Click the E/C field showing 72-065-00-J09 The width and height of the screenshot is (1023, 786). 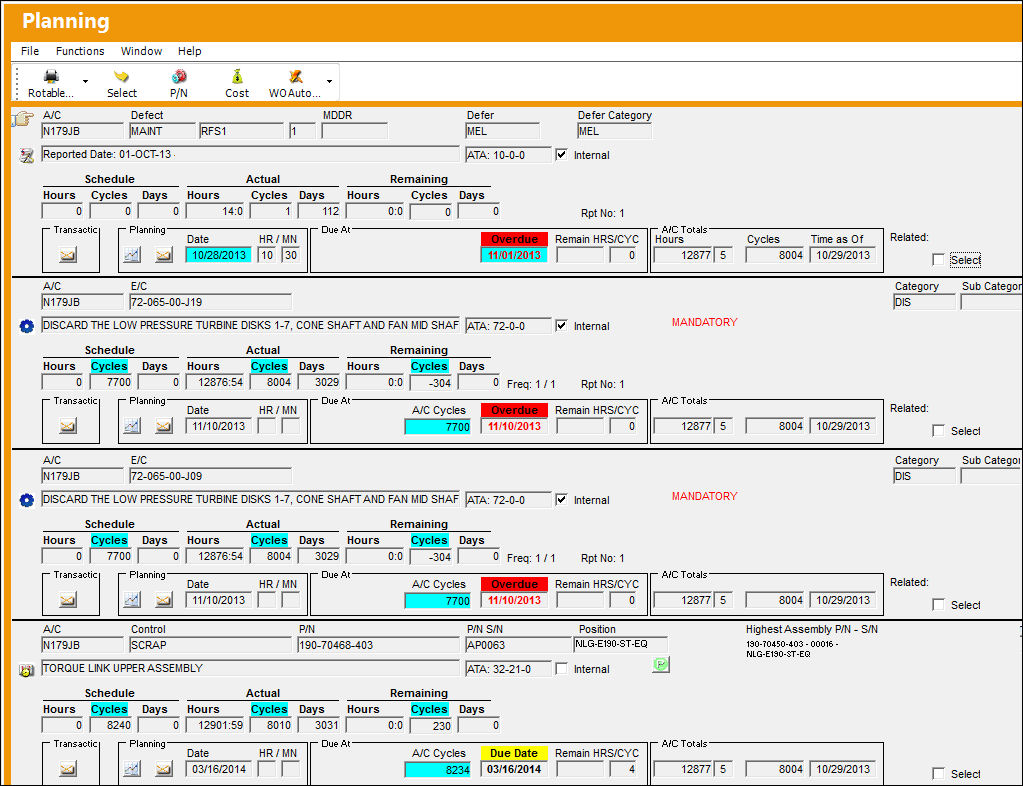coord(210,476)
